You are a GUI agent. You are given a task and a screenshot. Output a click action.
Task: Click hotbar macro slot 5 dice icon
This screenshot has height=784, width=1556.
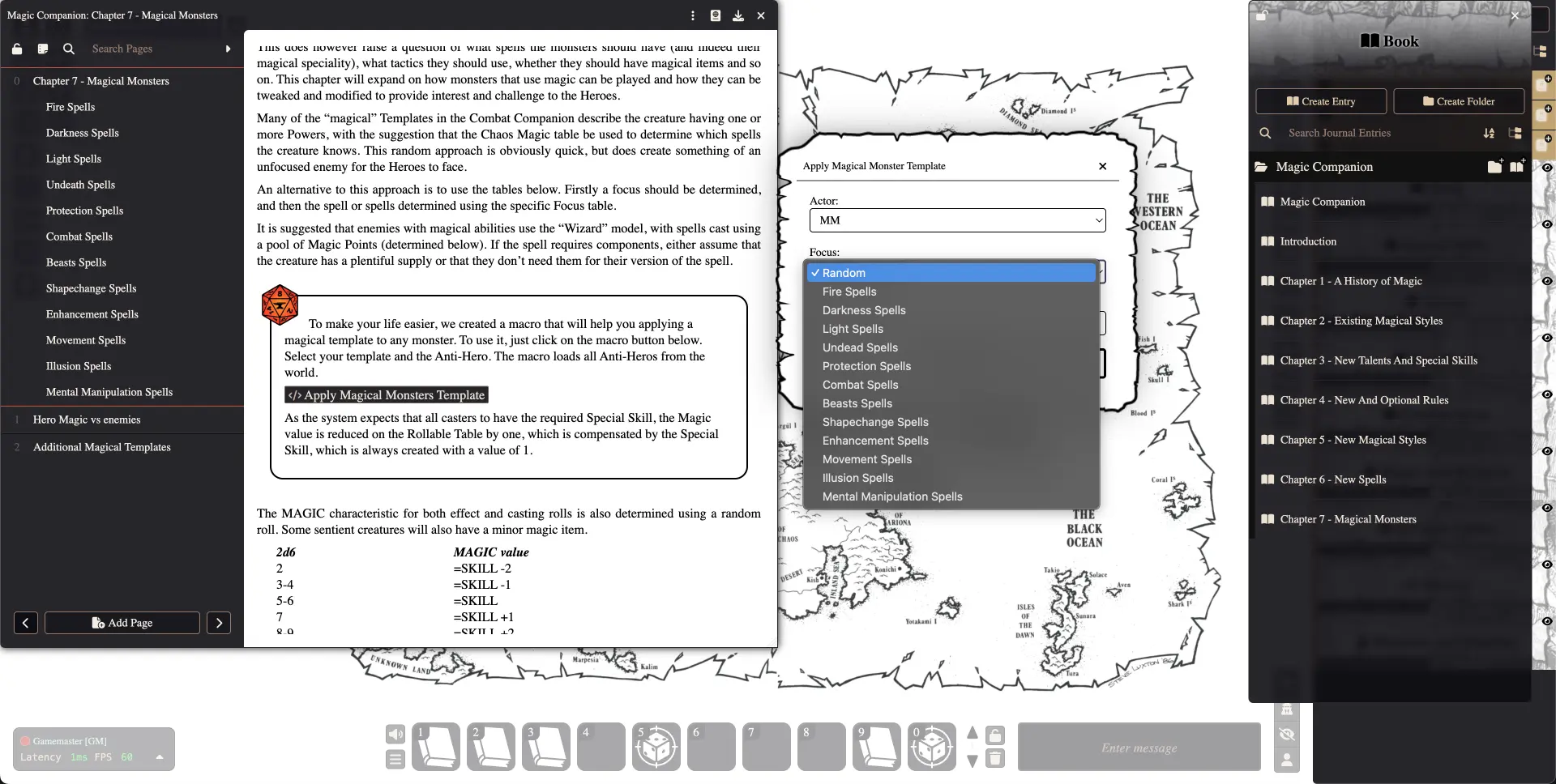(656, 747)
